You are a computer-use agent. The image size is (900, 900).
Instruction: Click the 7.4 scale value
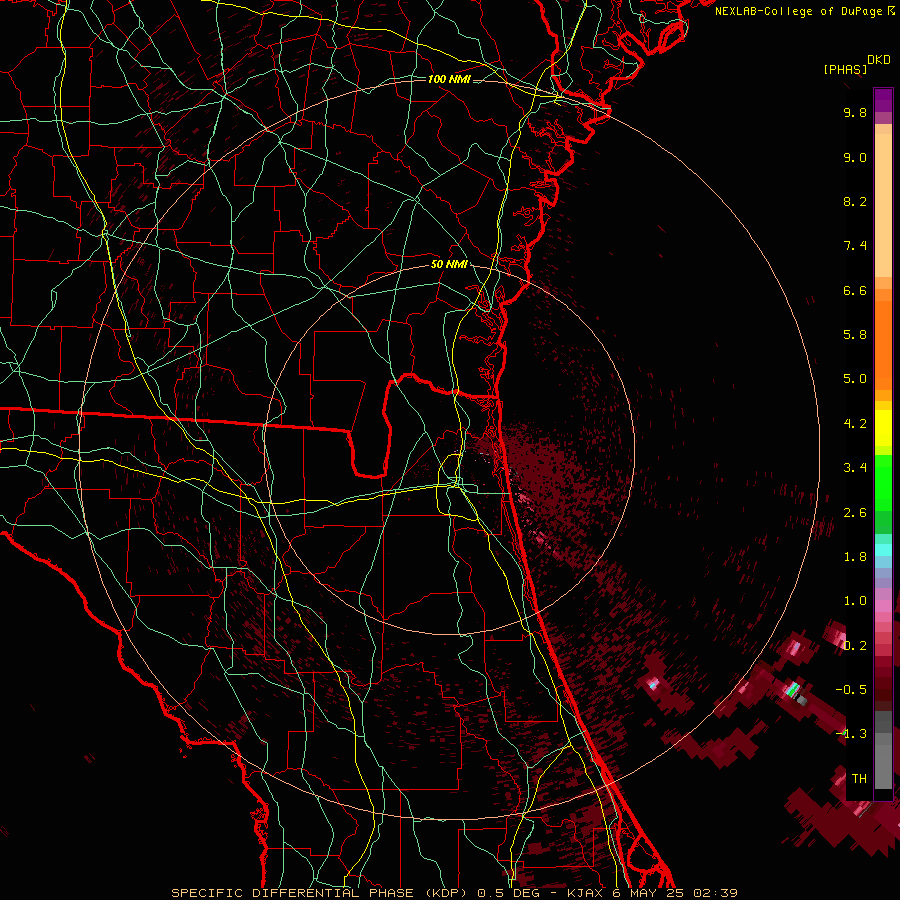[855, 246]
